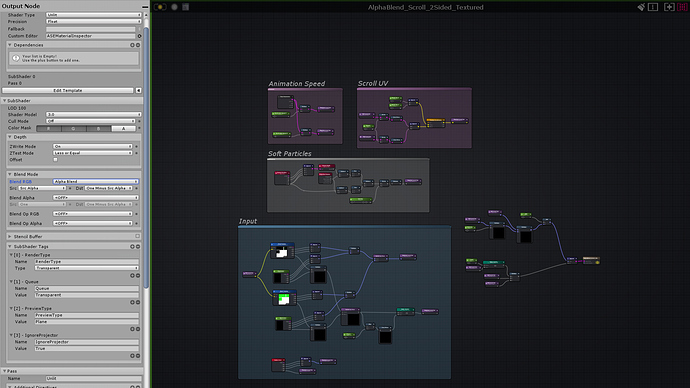Image resolution: width=690 pixels, height=388 pixels.
Task: Click the Output Node panel vertical scrollbar
Action: coord(146,158)
